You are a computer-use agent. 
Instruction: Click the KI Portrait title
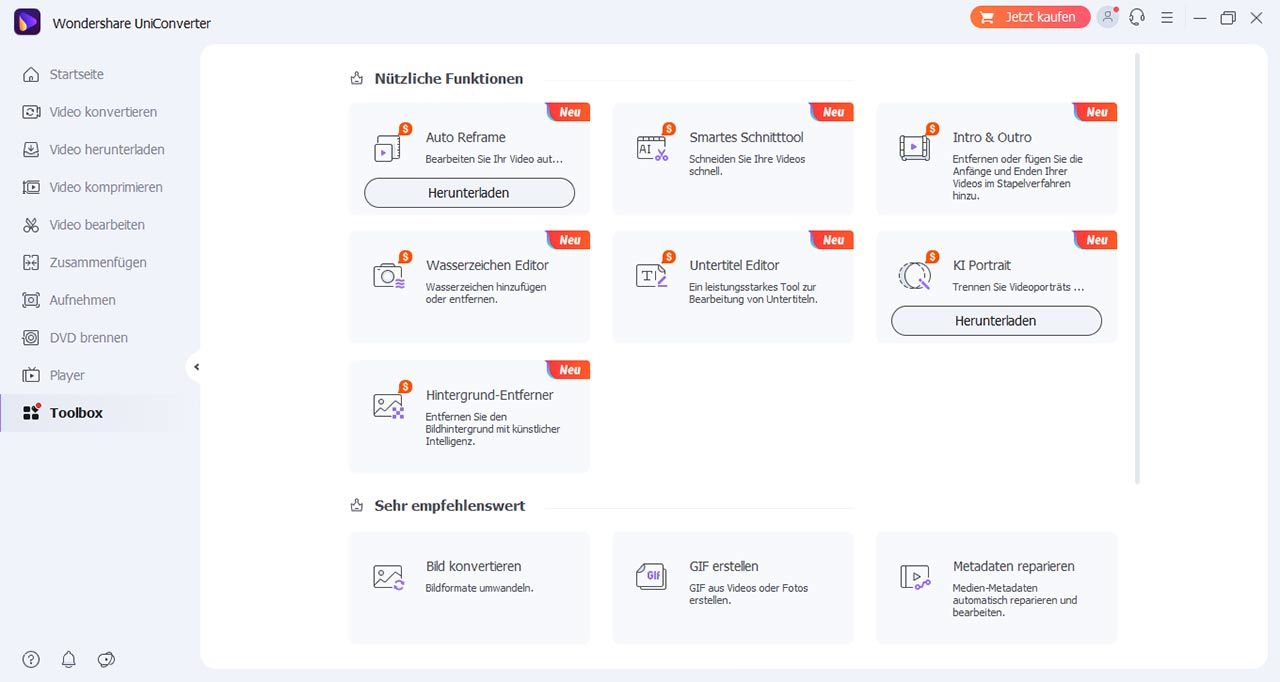982,265
